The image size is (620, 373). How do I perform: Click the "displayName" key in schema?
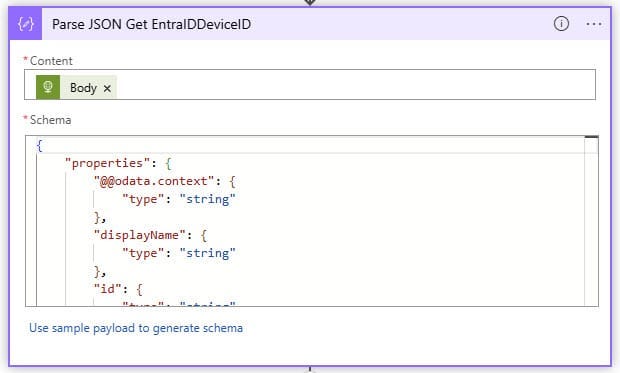point(140,235)
